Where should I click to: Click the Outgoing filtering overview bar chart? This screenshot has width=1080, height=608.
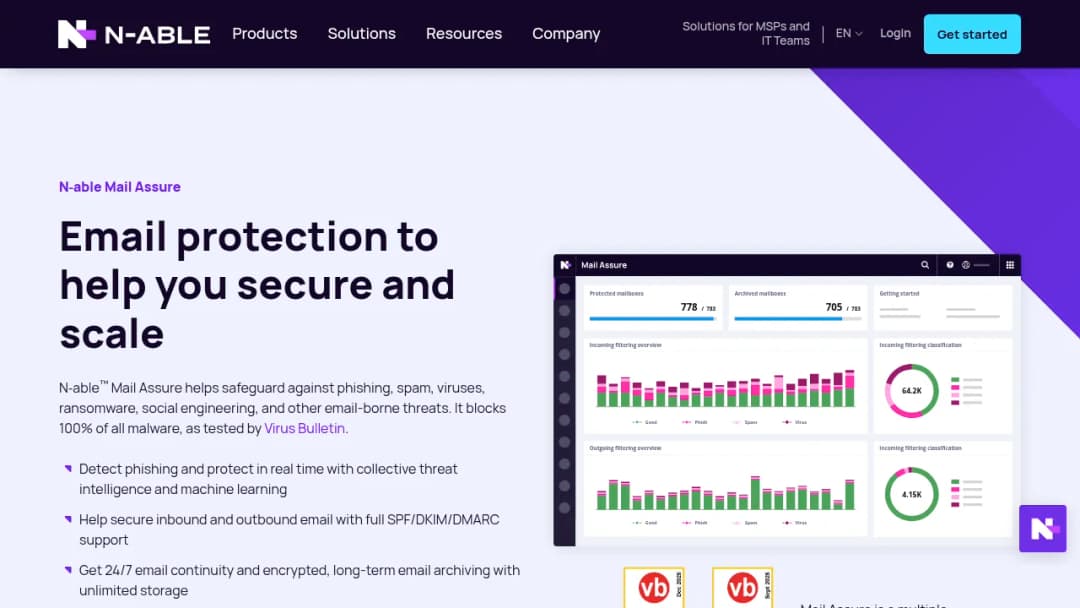click(x=725, y=492)
